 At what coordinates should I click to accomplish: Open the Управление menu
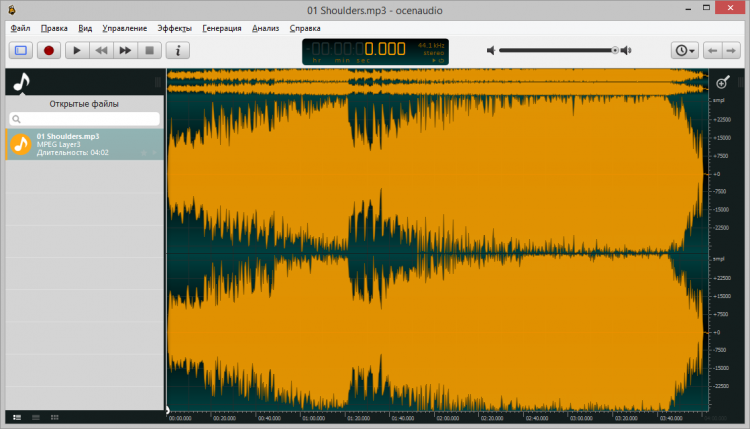point(124,28)
